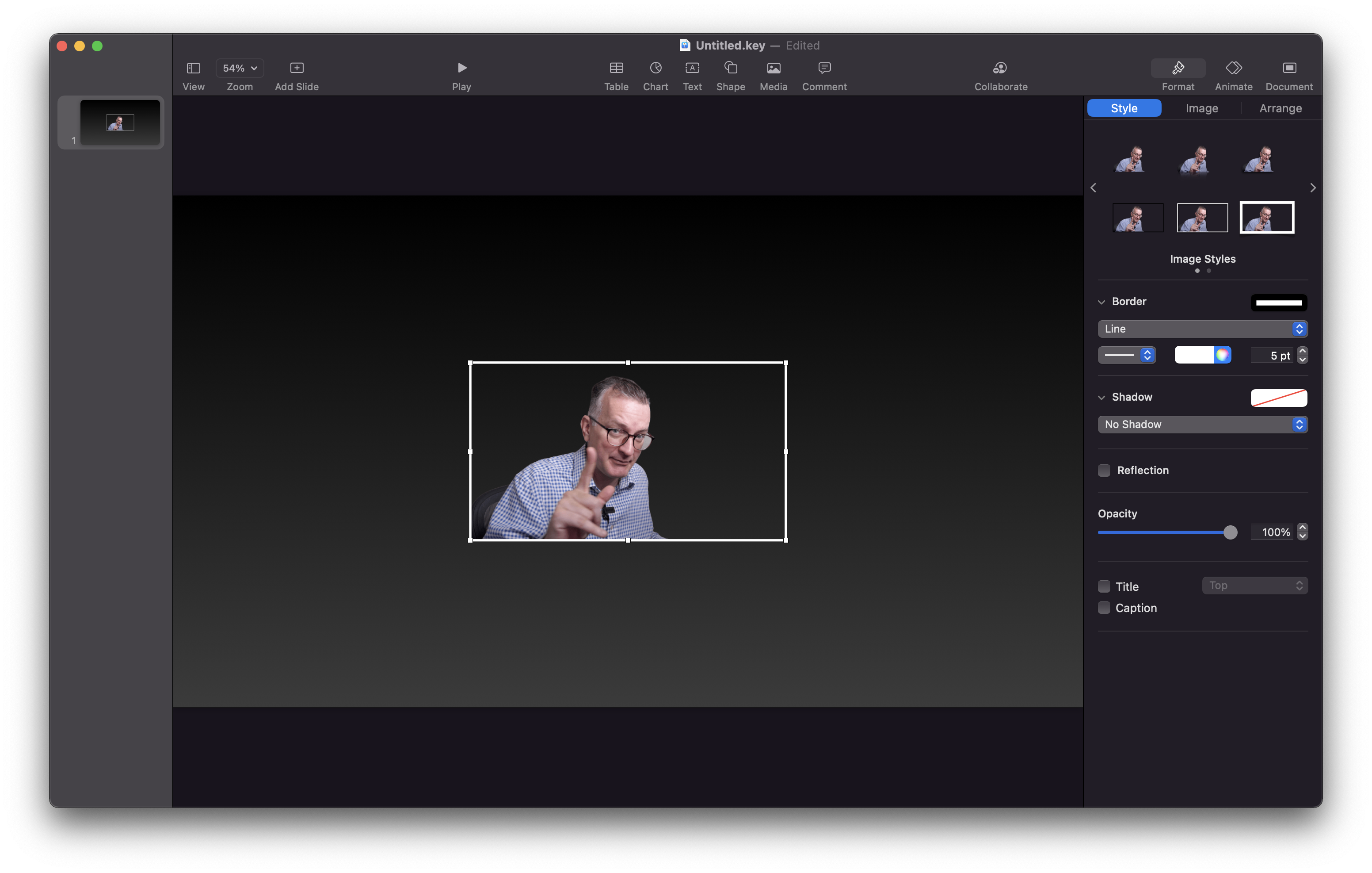Open the border type Line dropdown
Screen dimensions: 1372x873
[x=1202, y=329]
